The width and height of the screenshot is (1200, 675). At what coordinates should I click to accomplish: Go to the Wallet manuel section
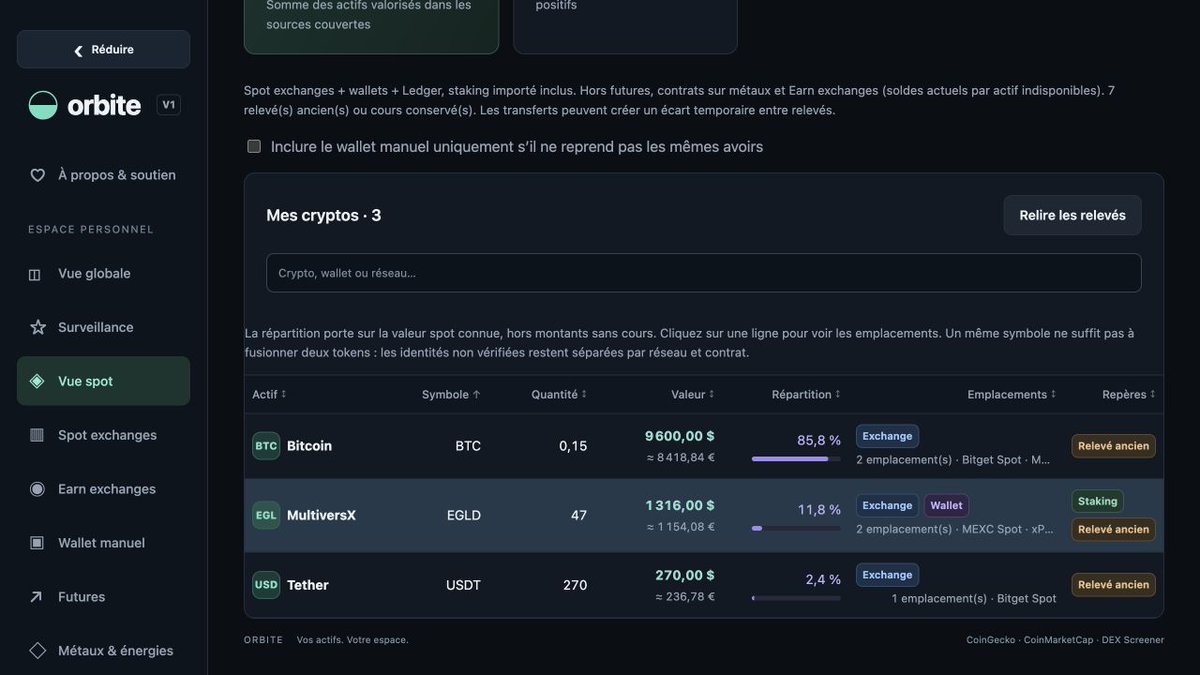pos(103,543)
